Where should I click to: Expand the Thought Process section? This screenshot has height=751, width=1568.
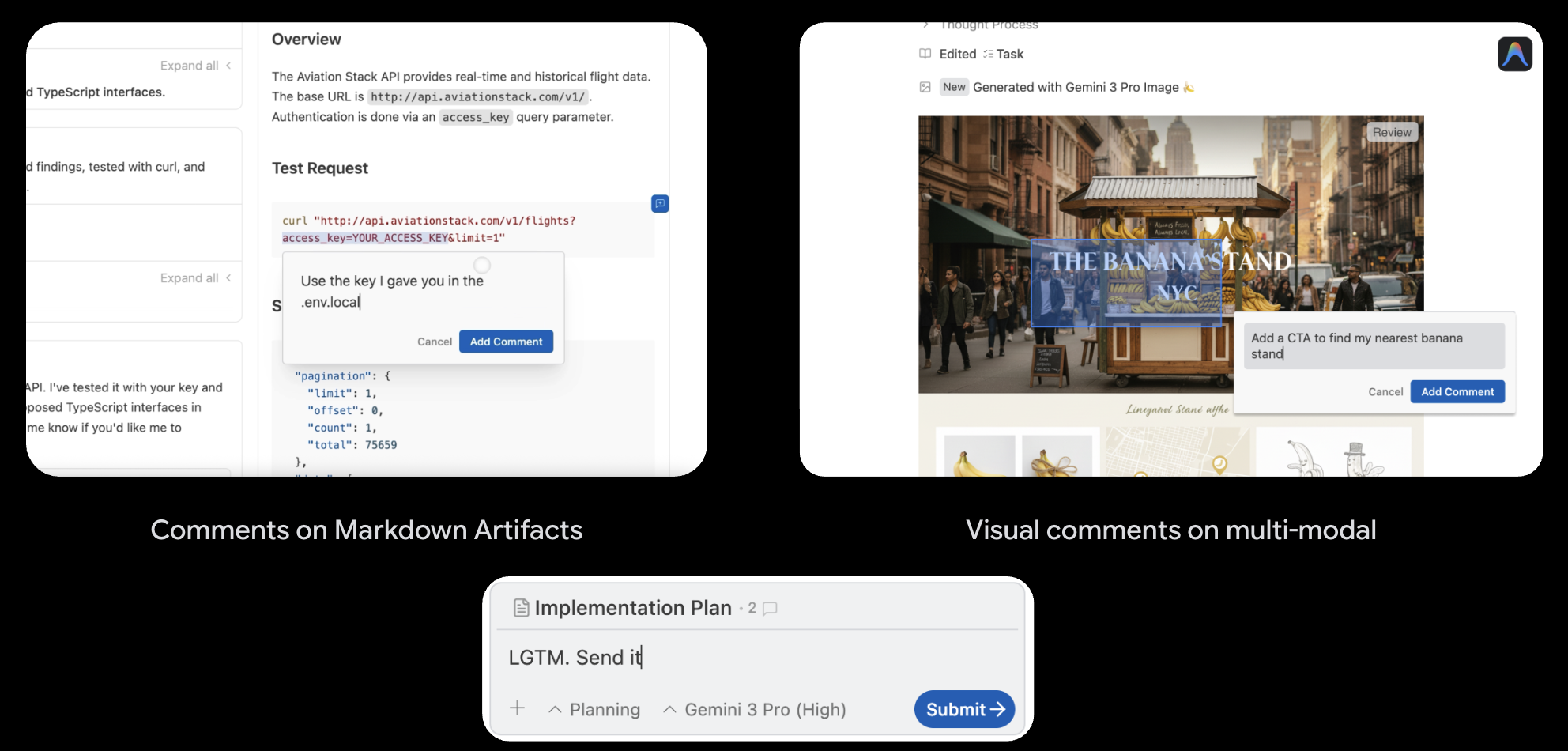[x=988, y=25]
